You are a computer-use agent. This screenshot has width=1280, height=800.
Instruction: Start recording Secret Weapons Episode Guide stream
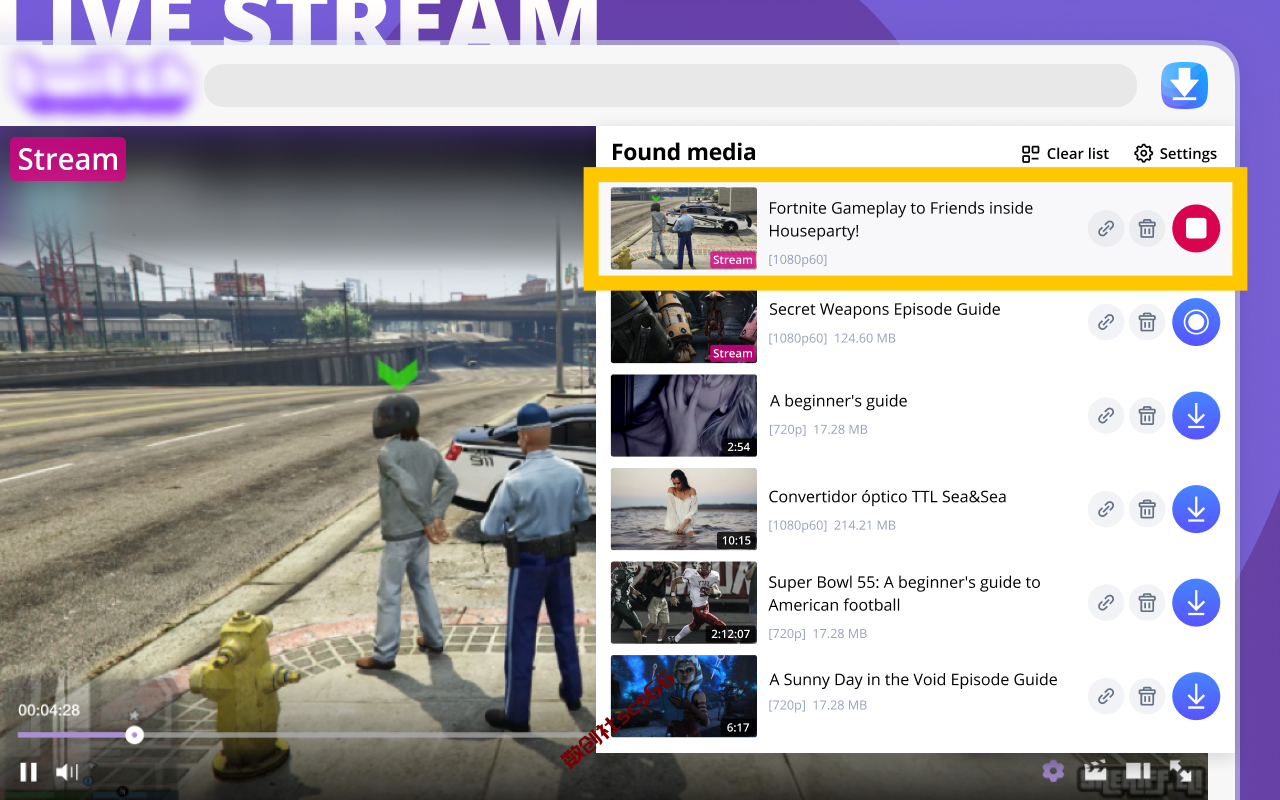pos(1196,322)
